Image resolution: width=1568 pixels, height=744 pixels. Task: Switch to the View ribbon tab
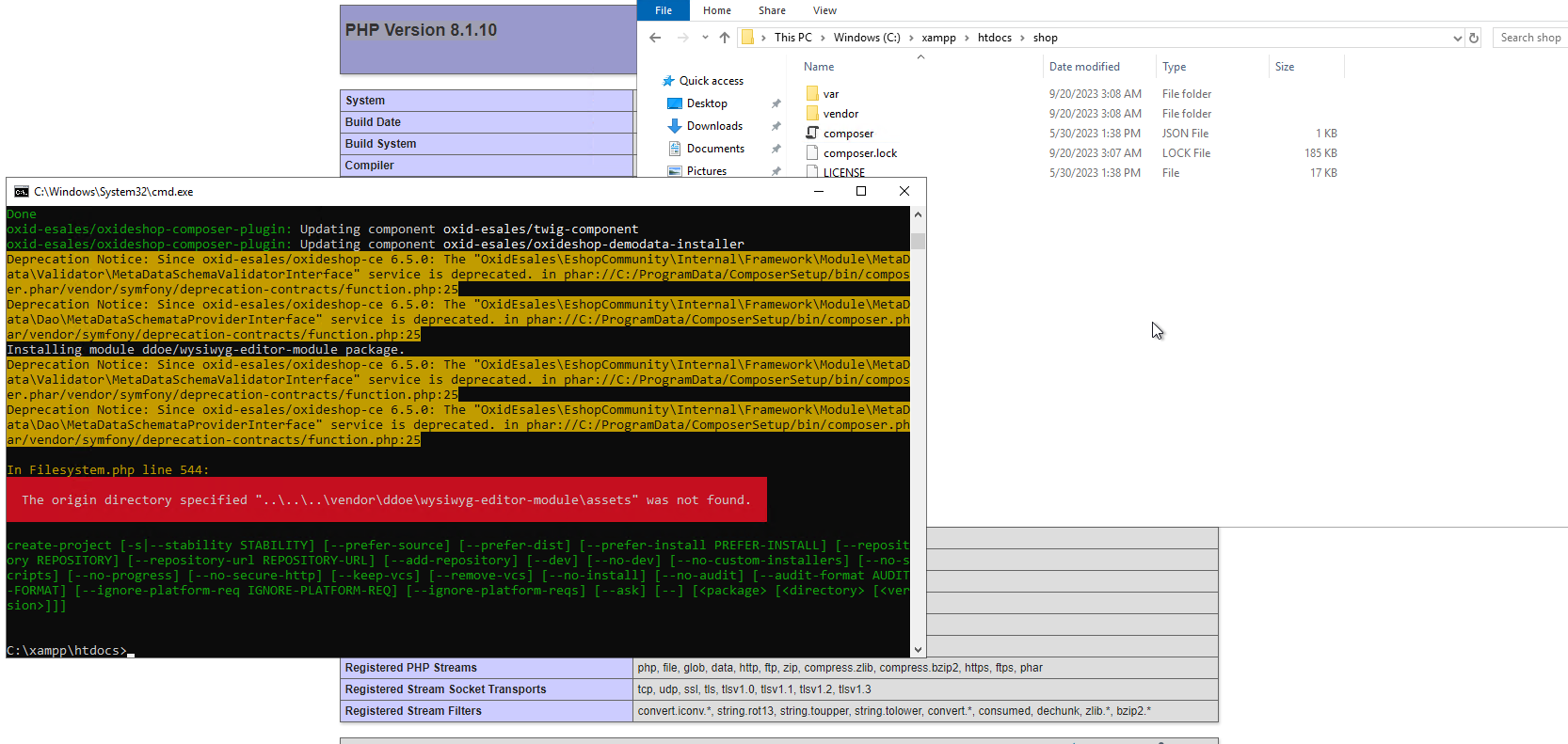[824, 10]
